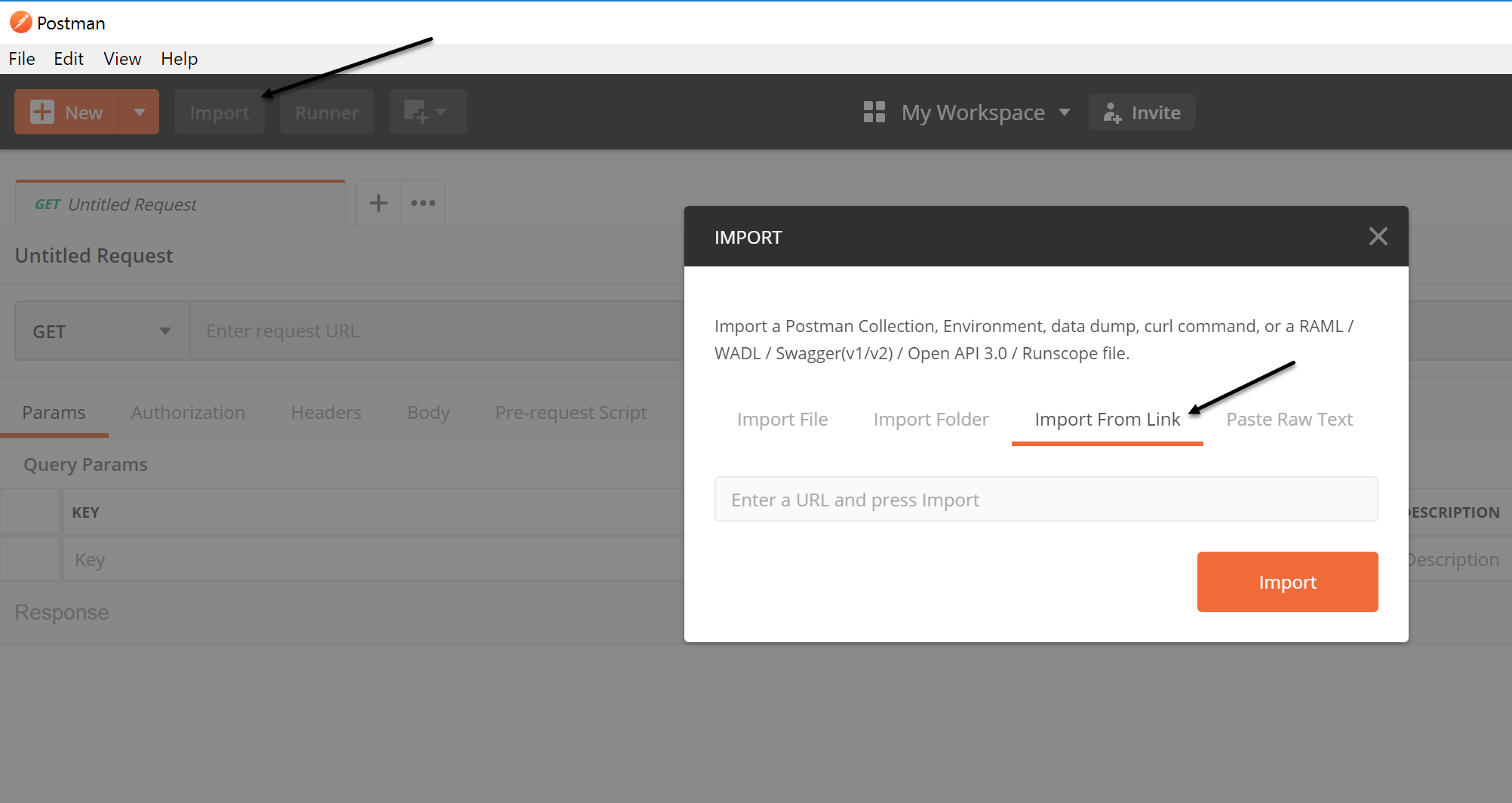
Task: Click the Query Params heading
Action: pos(85,465)
